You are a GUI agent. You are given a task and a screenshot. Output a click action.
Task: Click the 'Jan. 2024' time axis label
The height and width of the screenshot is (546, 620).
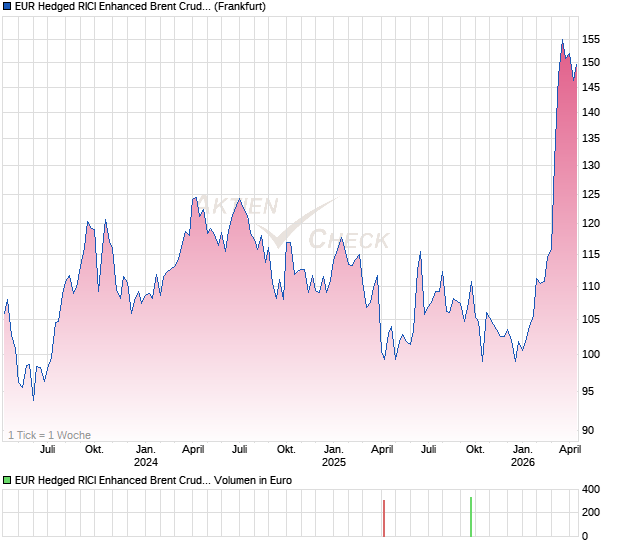146,456
